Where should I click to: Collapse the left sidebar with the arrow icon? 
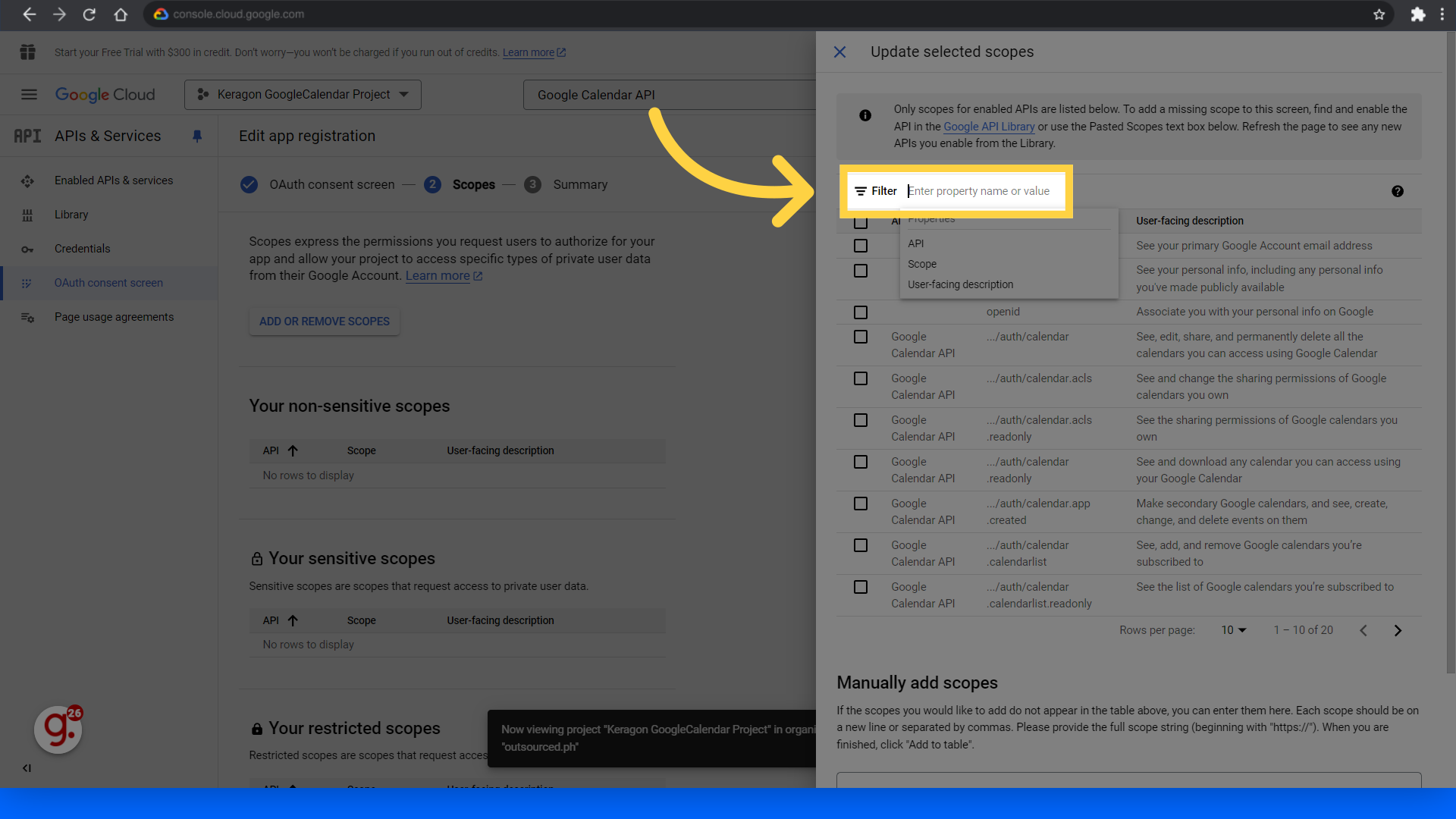(x=27, y=768)
